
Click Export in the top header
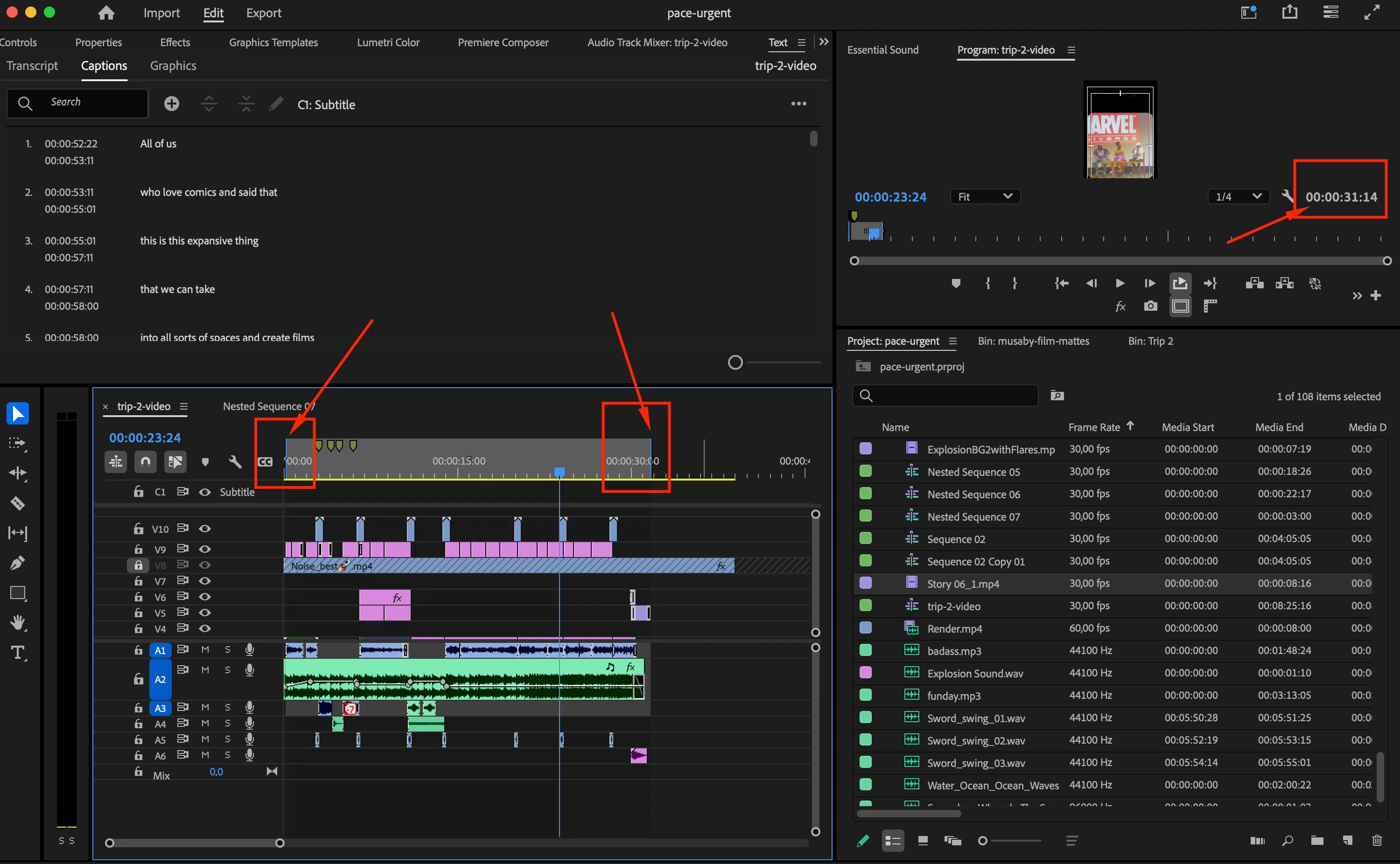click(x=263, y=13)
